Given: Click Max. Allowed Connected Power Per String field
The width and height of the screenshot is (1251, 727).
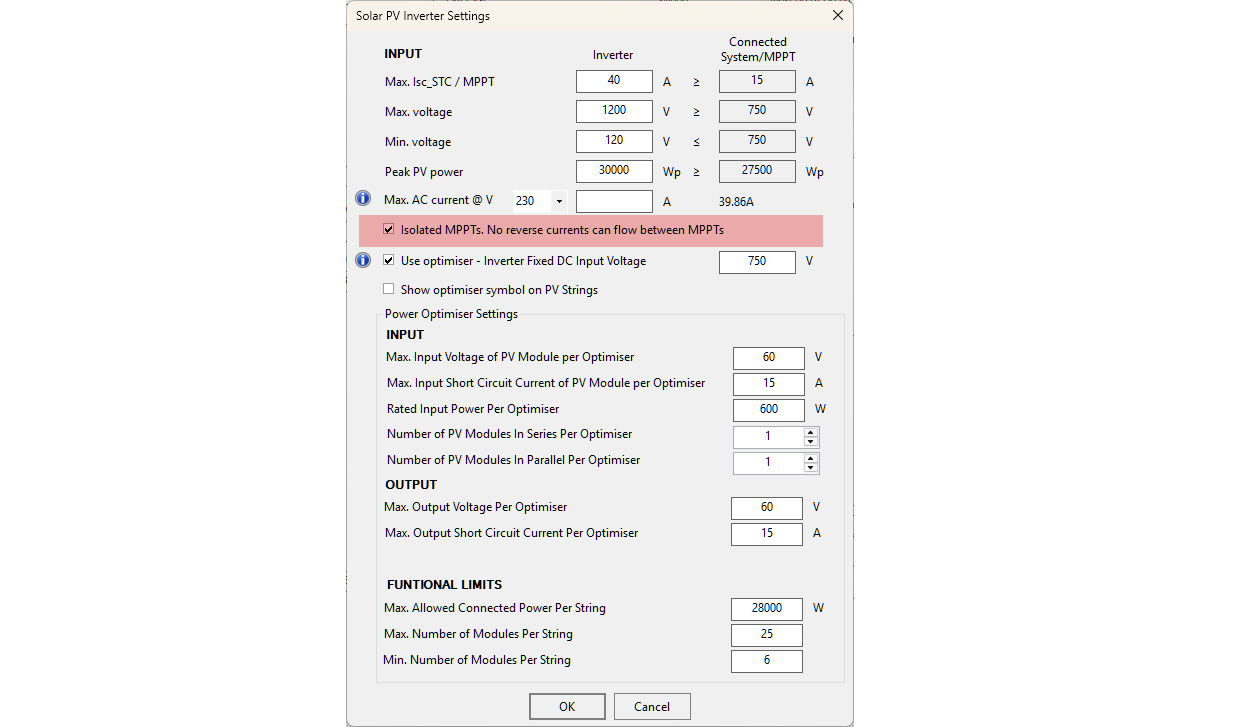Looking at the screenshot, I should click(766, 608).
